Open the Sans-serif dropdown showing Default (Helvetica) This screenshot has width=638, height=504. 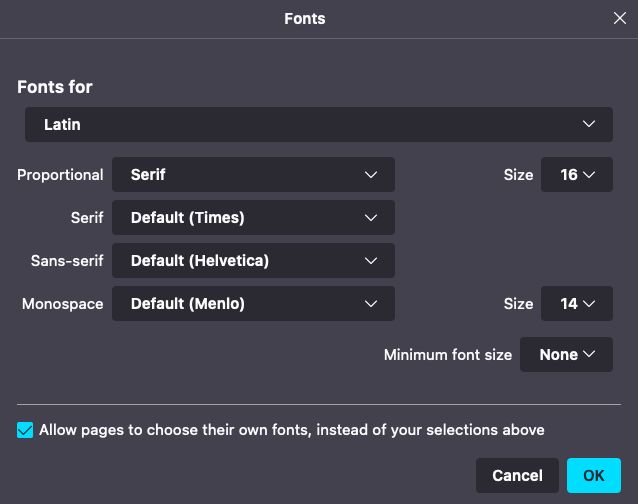[253, 261]
